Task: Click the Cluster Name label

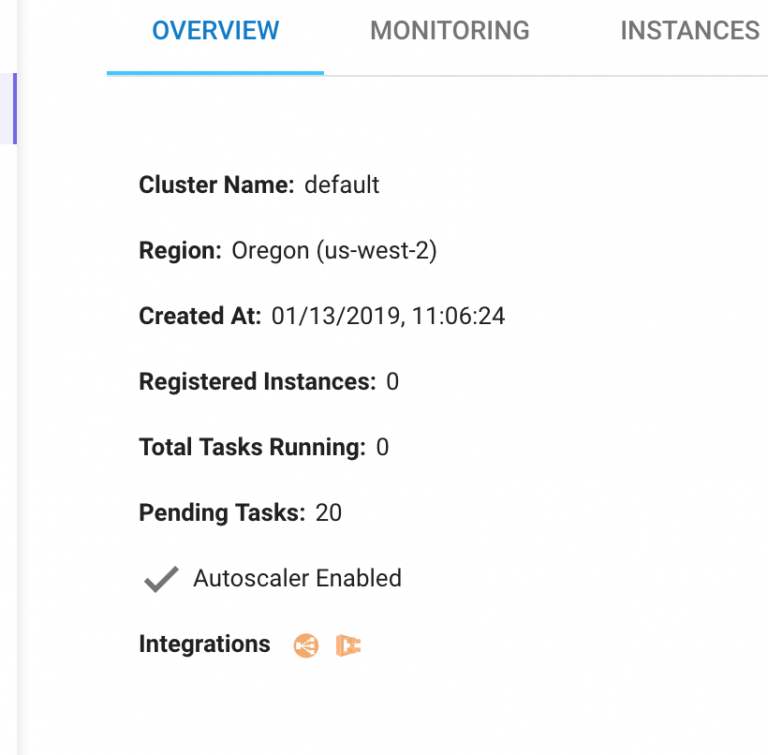Action: pyautogui.click(x=216, y=185)
